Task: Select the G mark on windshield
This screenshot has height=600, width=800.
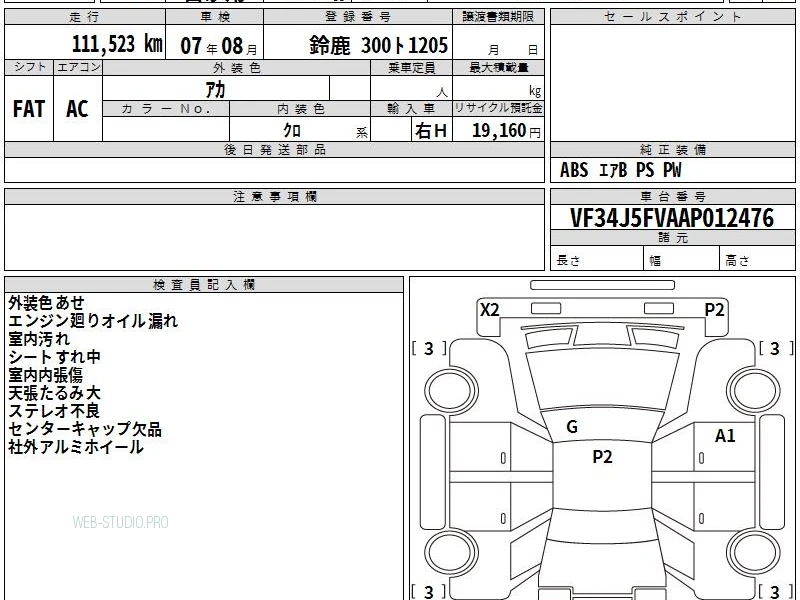Action: coord(572,427)
